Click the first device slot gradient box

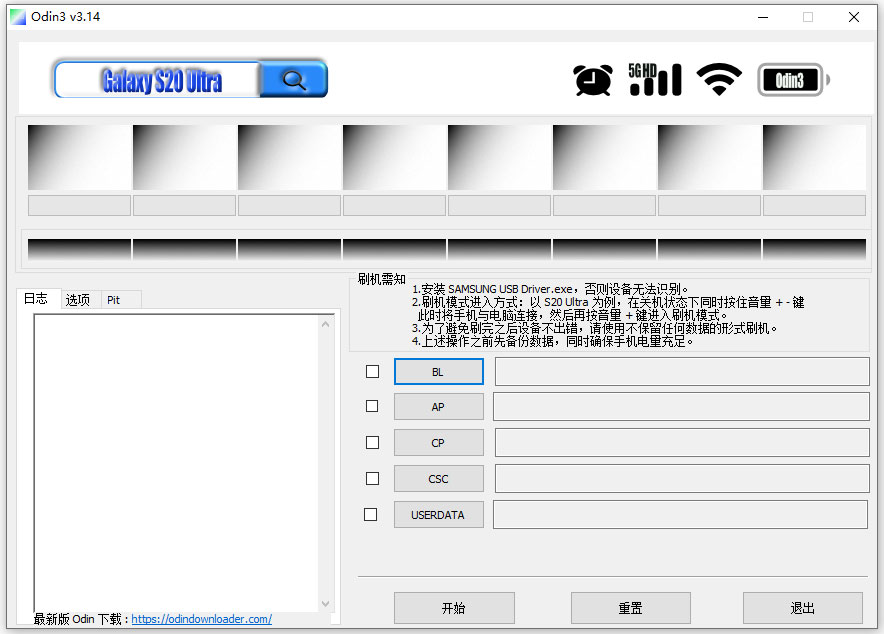tap(79, 157)
